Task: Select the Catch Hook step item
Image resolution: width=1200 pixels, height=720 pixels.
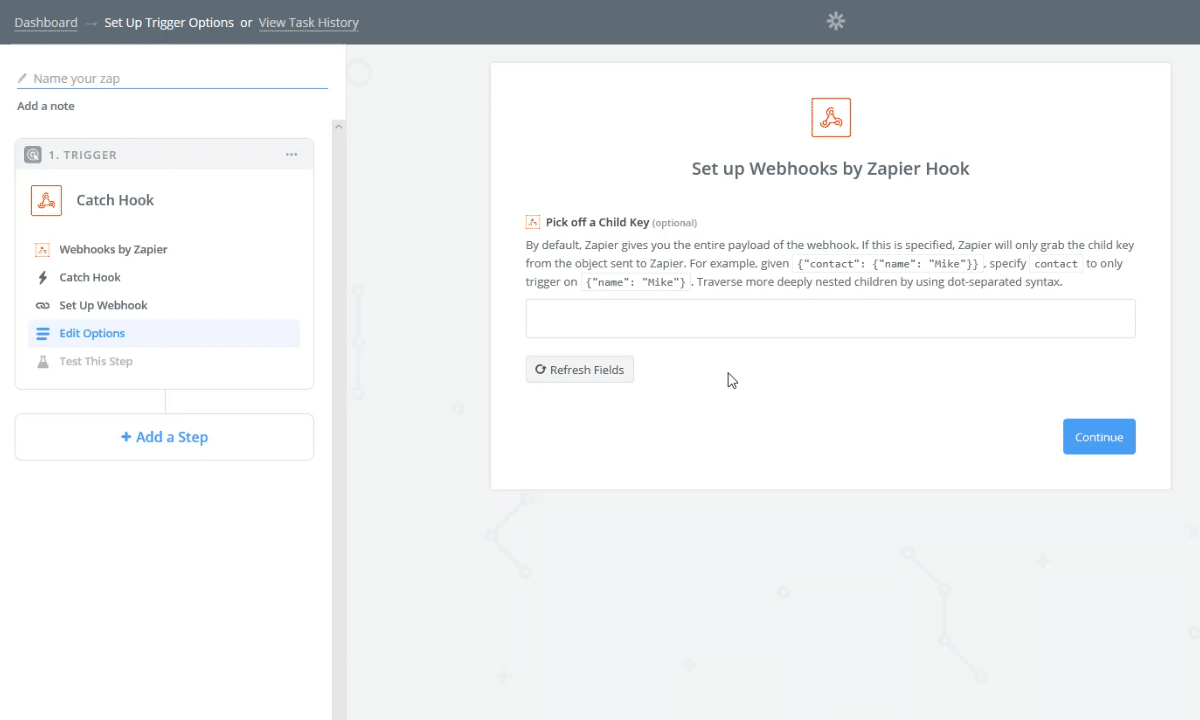Action: click(164, 278)
